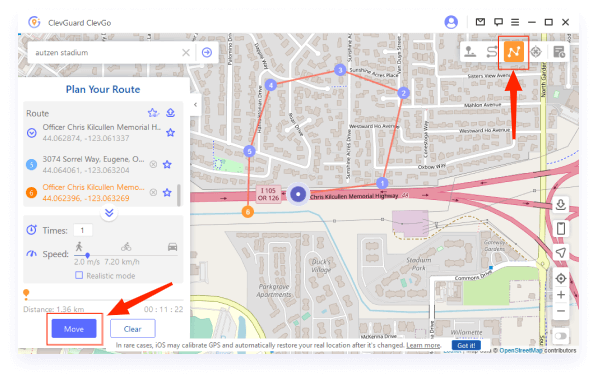The height and width of the screenshot is (380, 597).
Task: Click the Times input field
Action: (83, 230)
